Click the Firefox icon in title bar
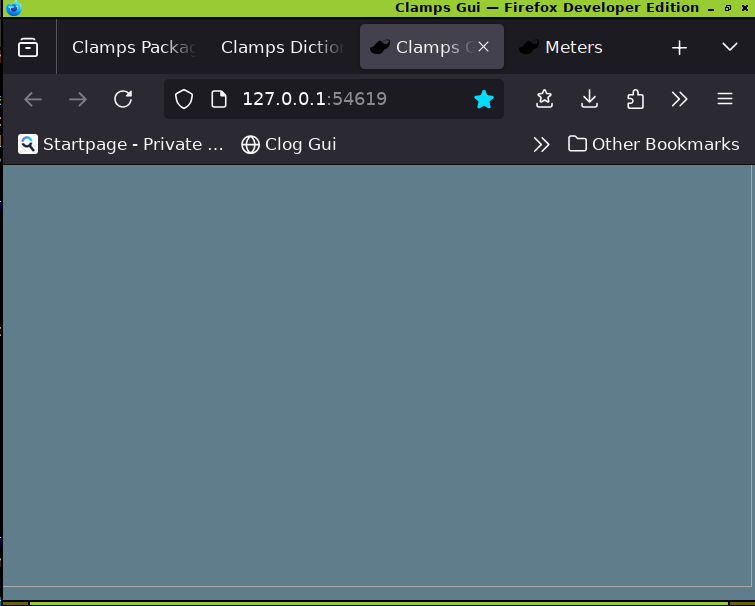The height and width of the screenshot is (606, 755). click(x=14, y=8)
